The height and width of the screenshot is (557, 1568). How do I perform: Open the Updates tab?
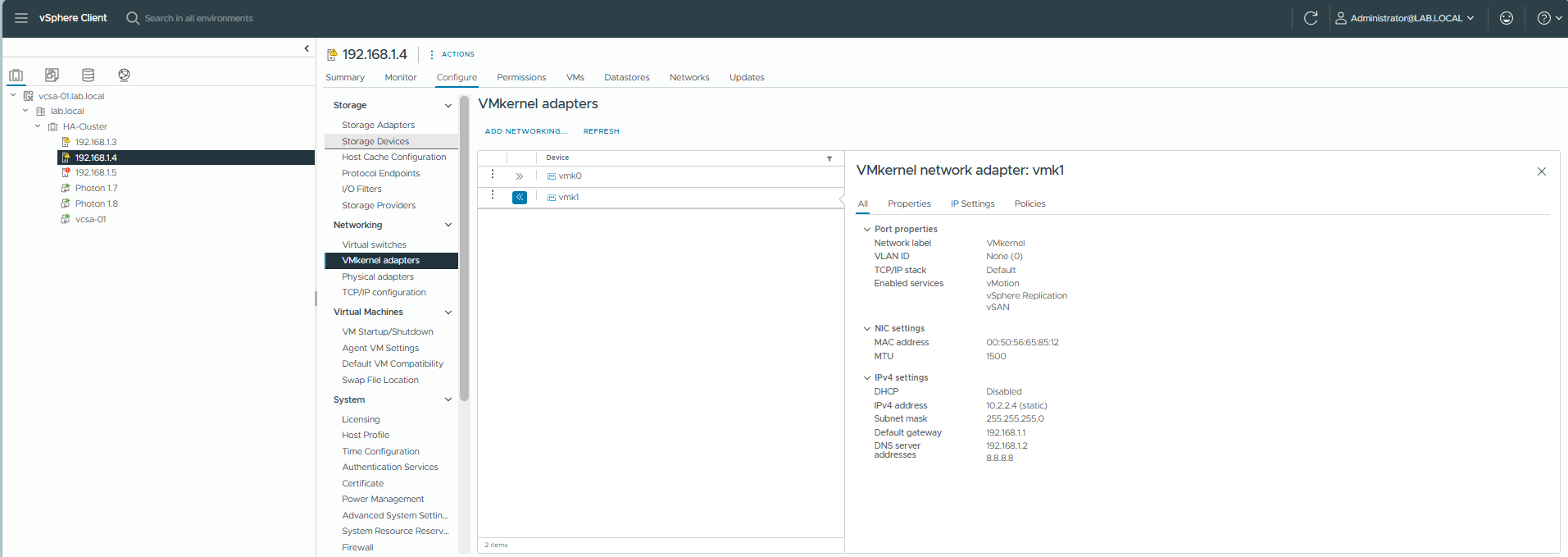[x=747, y=77]
